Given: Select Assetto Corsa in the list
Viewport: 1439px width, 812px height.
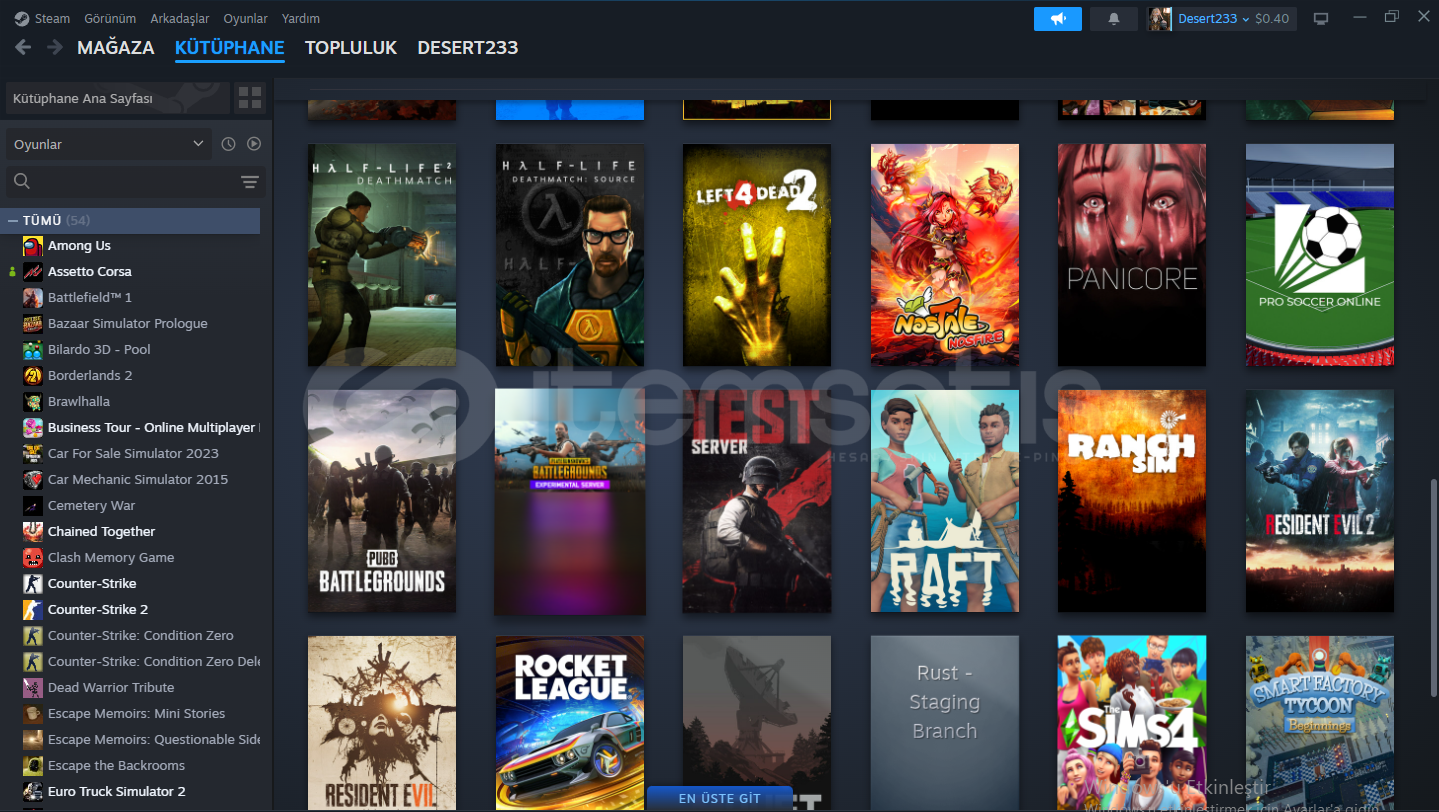Looking at the screenshot, I should click(x=89, y=271).
